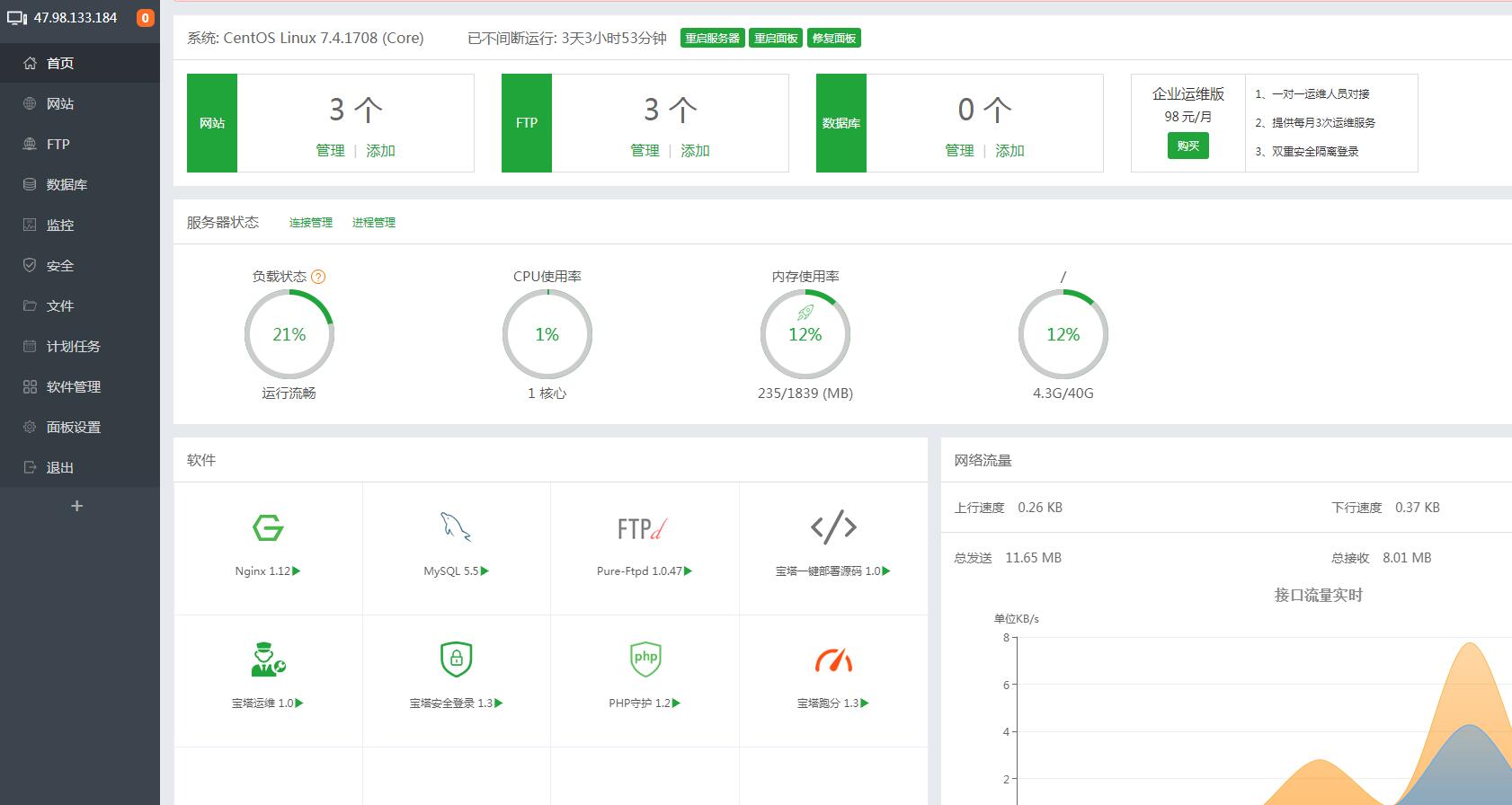Click the server IP 47.98.133.184
The image size is (1512, 805).
coord(76,18)
